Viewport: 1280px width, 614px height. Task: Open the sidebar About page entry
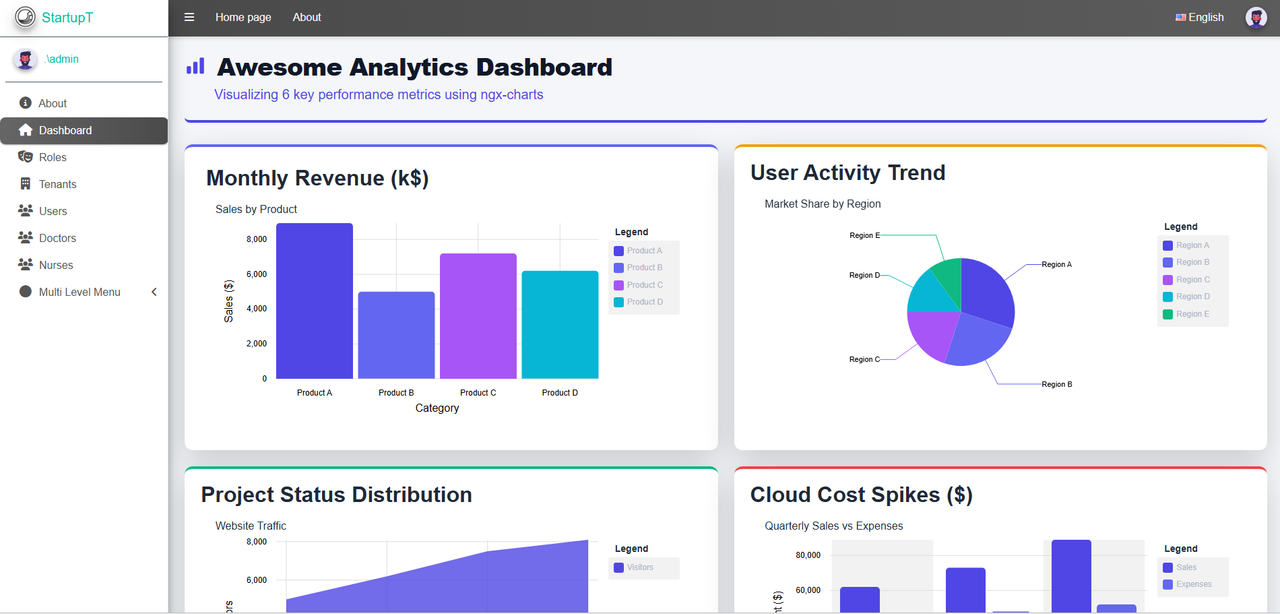click(84, 103)
